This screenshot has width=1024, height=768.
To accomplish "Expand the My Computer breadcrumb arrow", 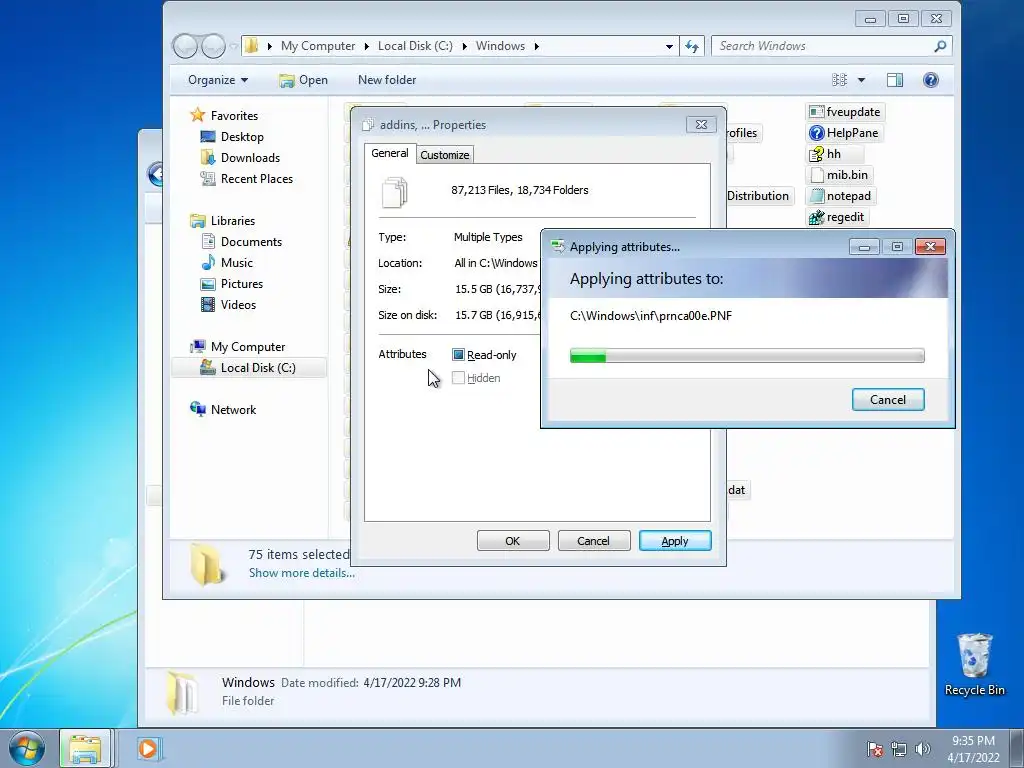I will point(366,46).
